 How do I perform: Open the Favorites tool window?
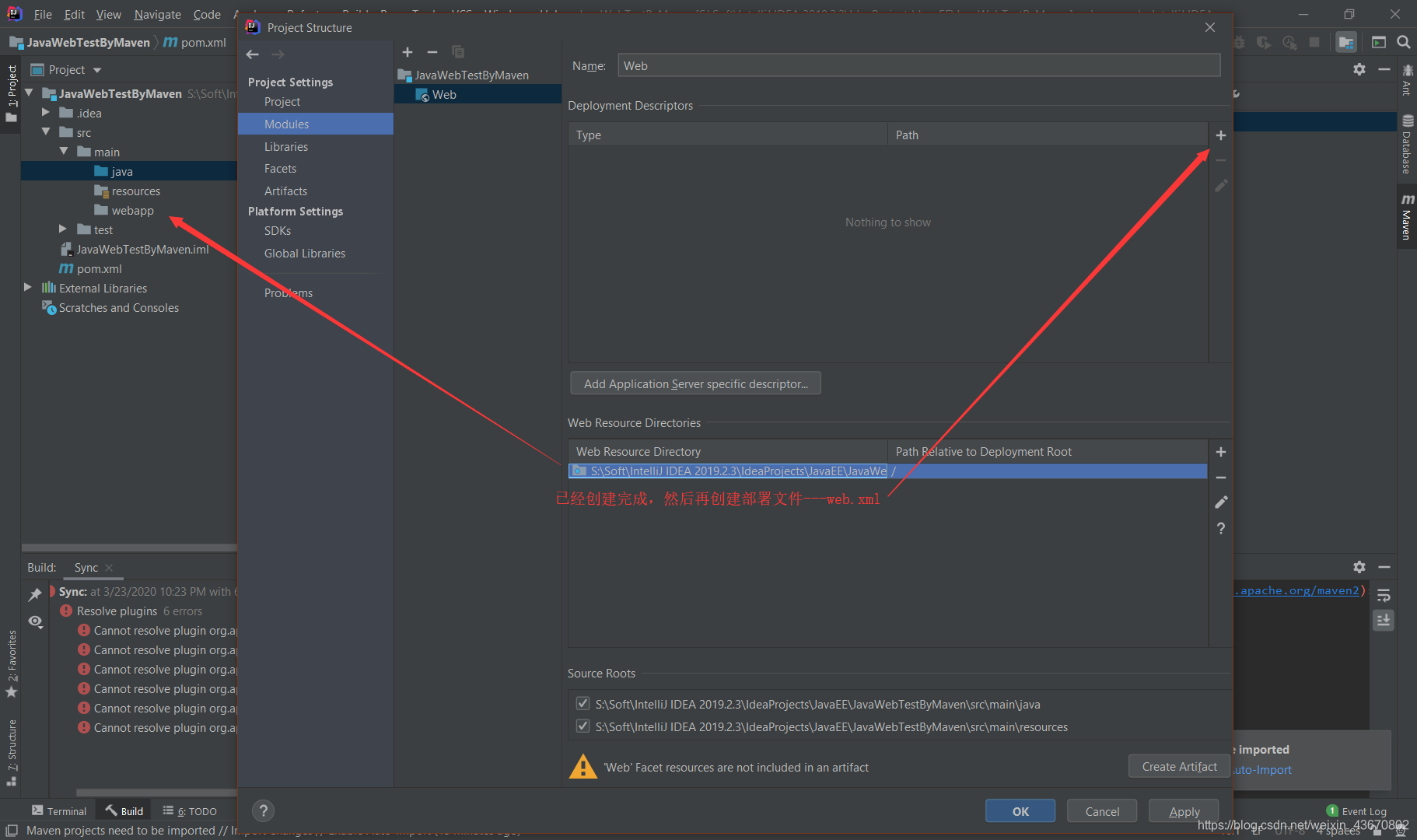pyautogui.click(x=11, y=663)
